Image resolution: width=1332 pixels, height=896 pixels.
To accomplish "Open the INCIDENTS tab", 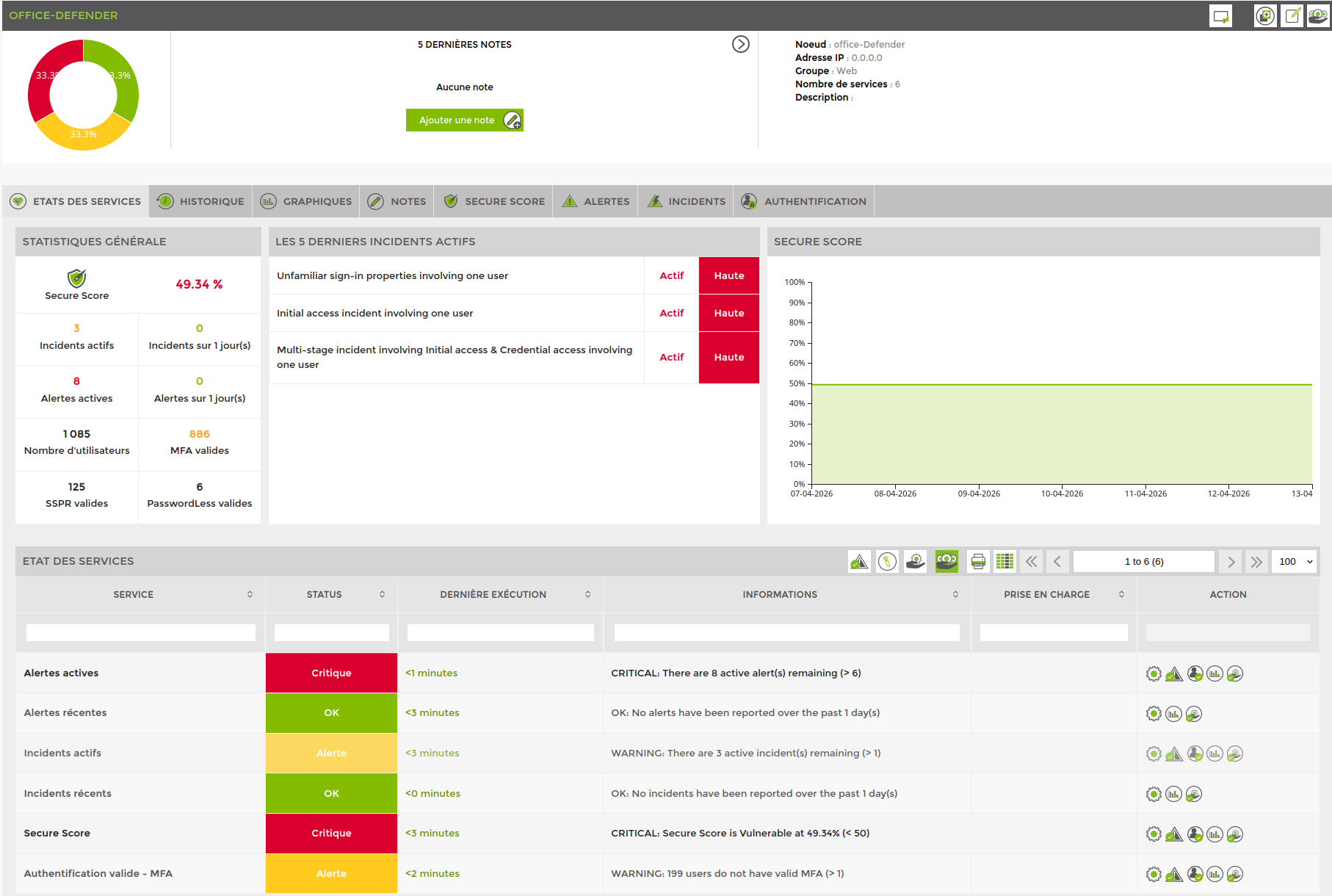I will [x=686, y=201].
